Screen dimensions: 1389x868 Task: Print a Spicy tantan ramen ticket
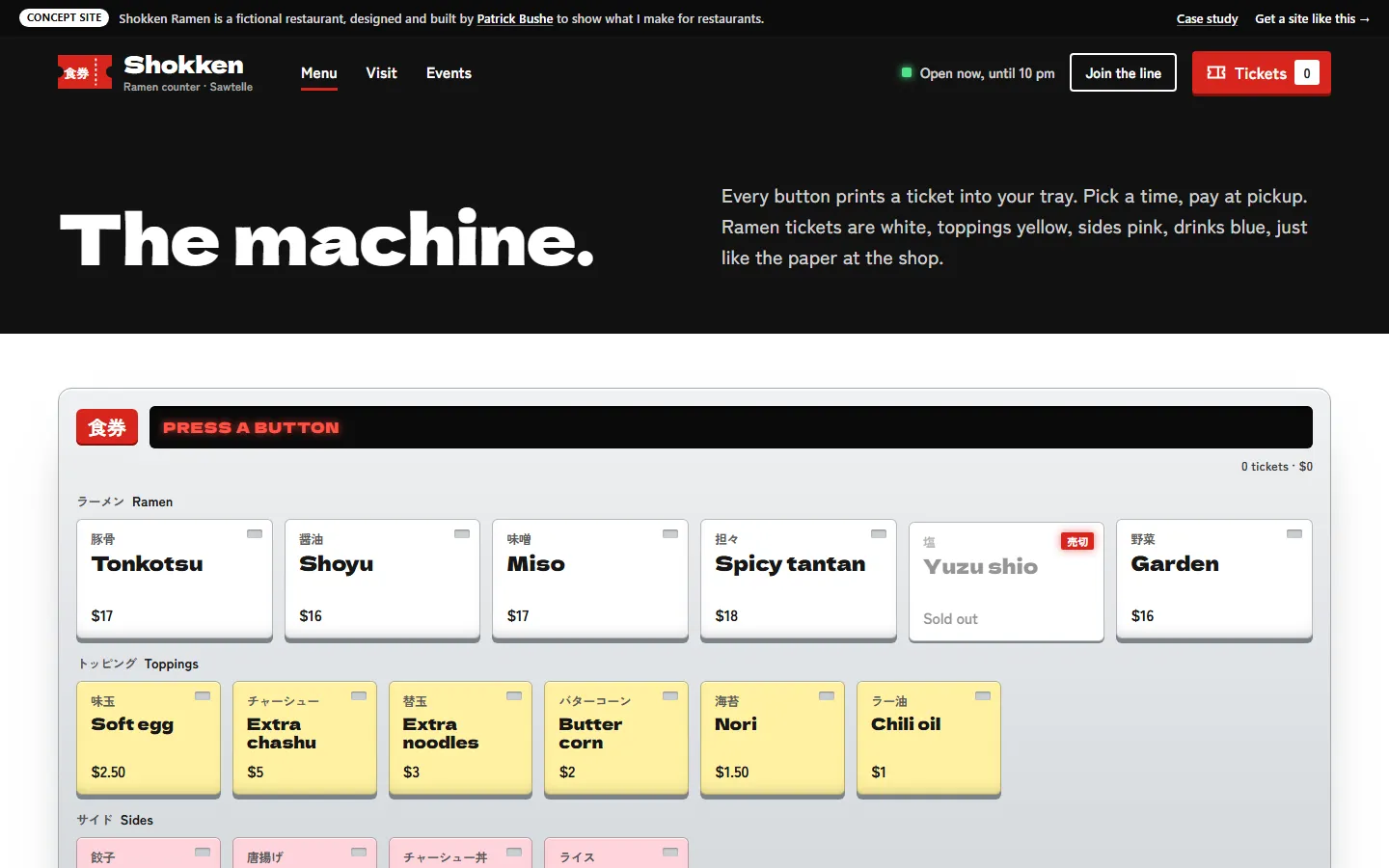799,580
